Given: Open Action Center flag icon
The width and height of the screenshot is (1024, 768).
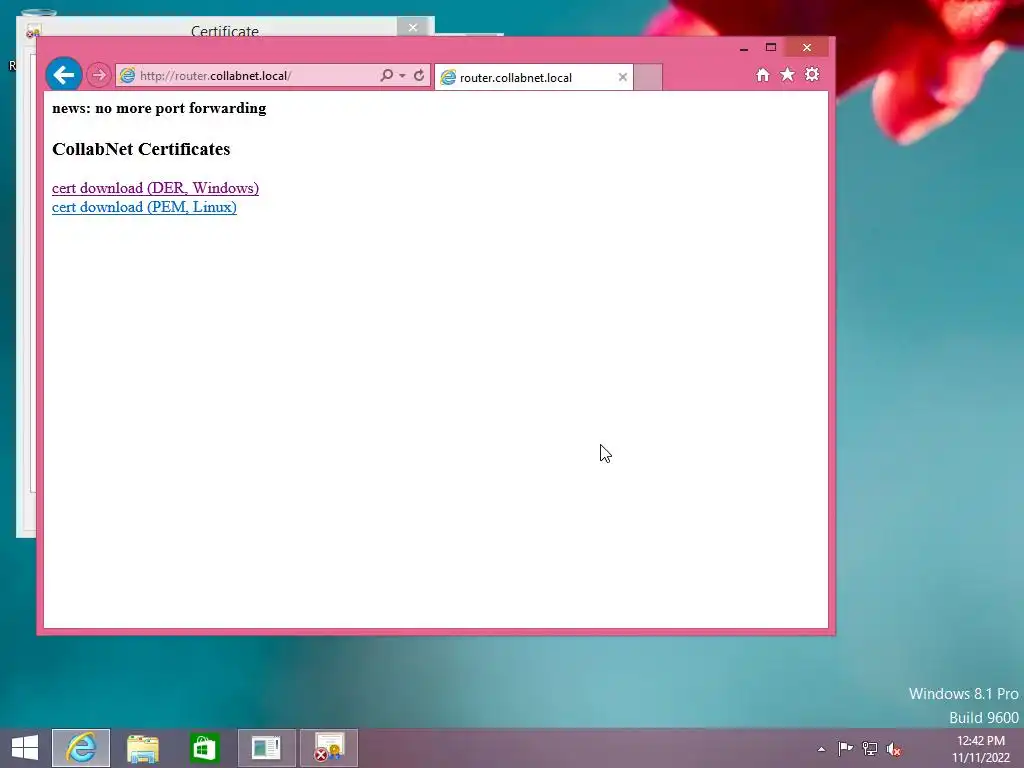Looking at the screenshot, I should 846,748.
